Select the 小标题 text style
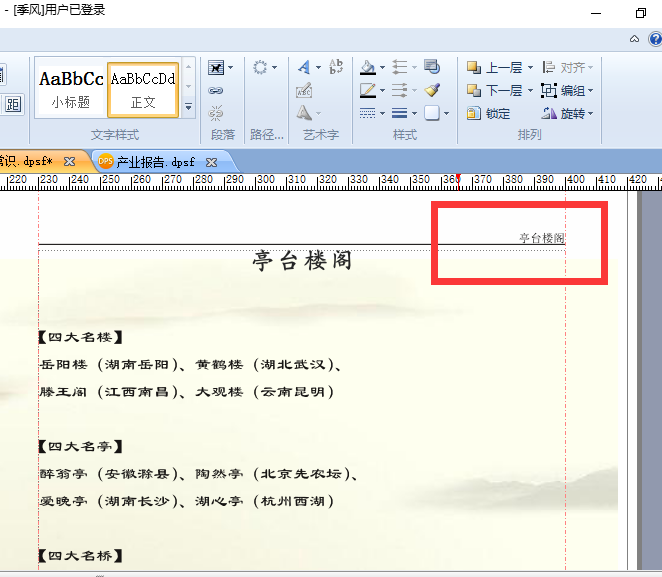 click(x=71, y=89)
